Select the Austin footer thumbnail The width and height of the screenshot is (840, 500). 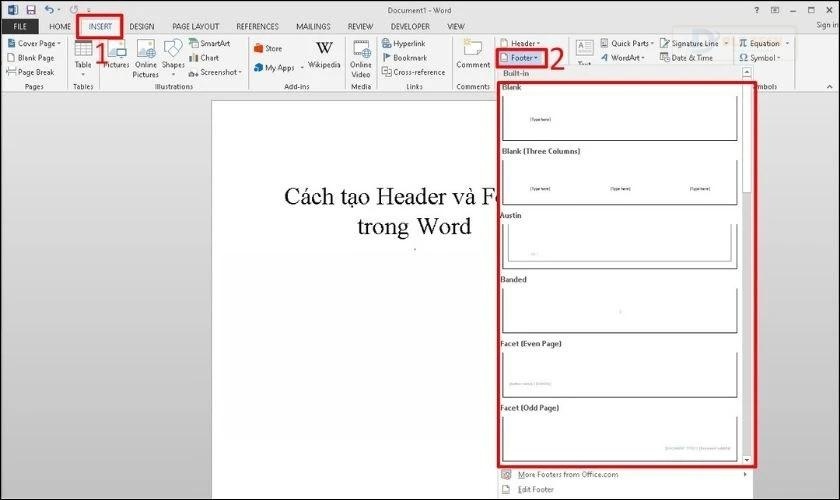point(620,246)
